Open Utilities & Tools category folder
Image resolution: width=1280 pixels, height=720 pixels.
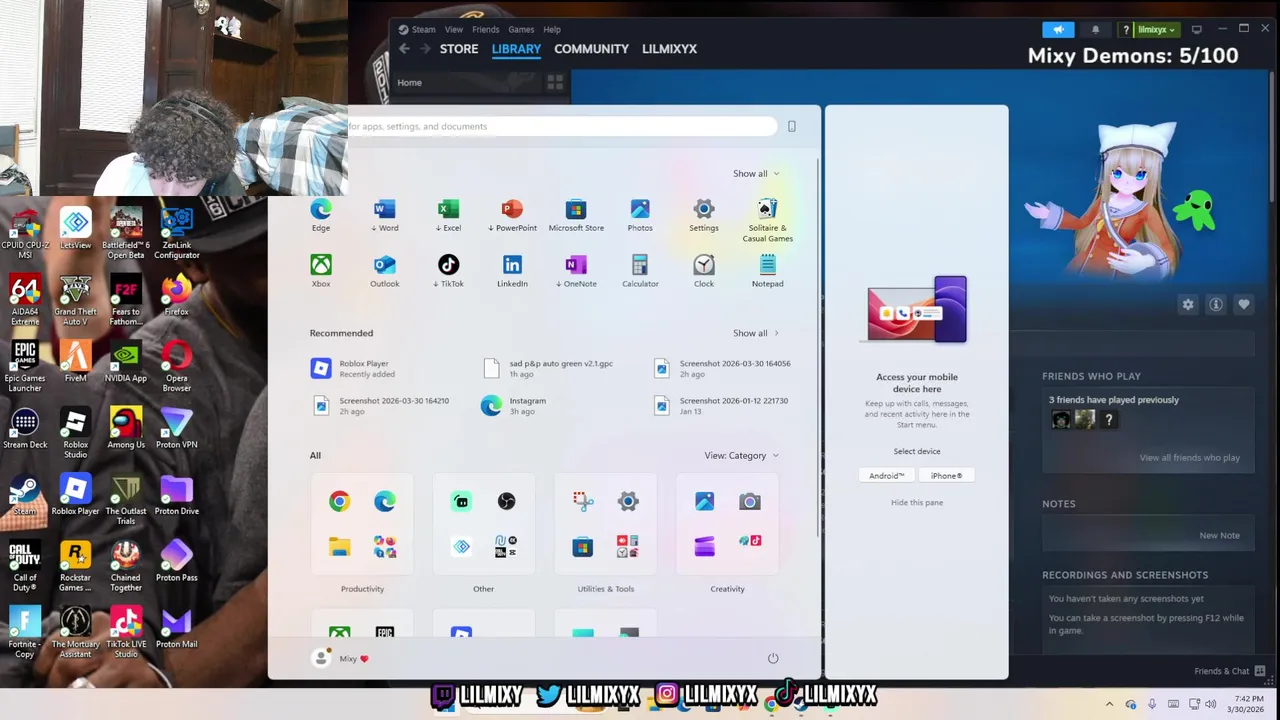[605, 524]
